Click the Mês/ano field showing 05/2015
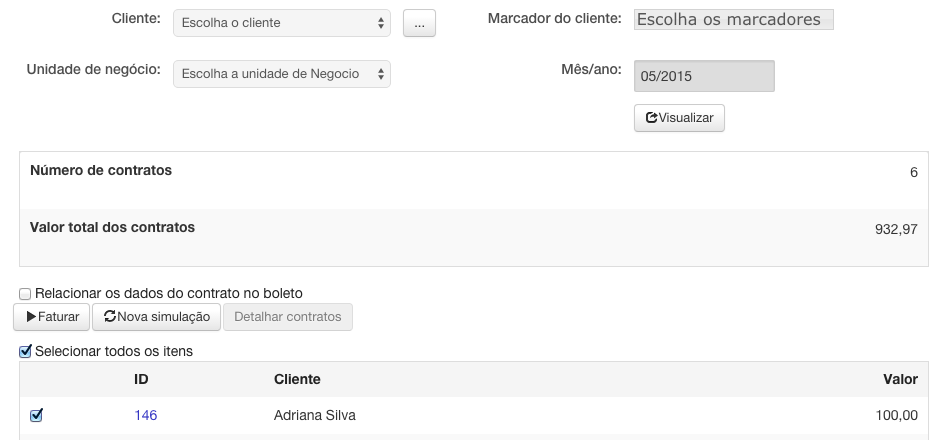The height and width of the screenshot is (440, 945). pyautogui.click(x=704, y=76)
